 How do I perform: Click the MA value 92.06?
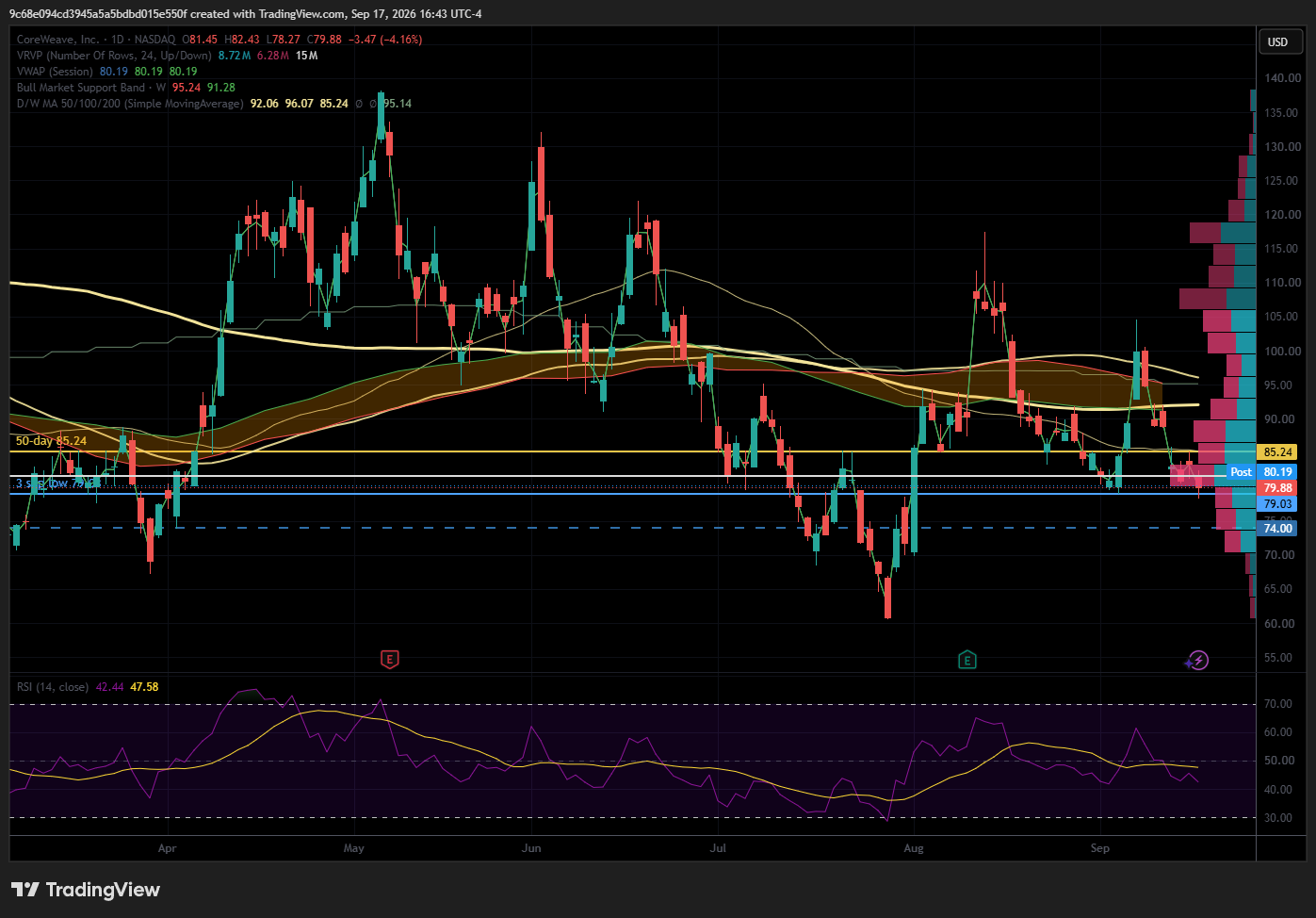264,104
